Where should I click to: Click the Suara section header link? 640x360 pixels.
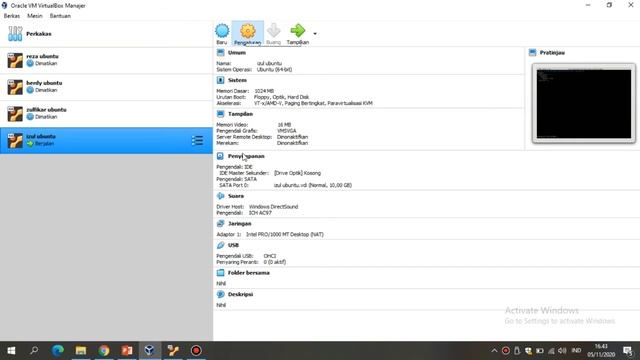click(236, 196)
